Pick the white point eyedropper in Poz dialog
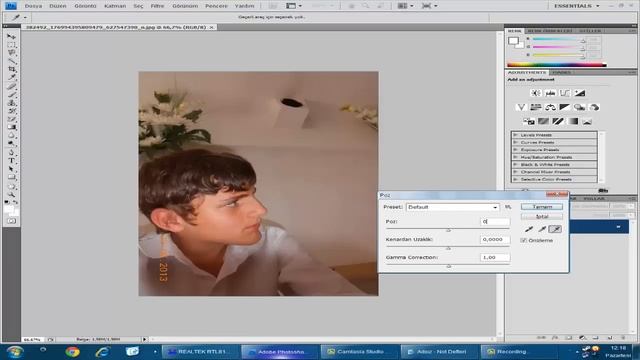Image resolution: width=640 pixels, height=360 pixels. [x=555, y=229]
